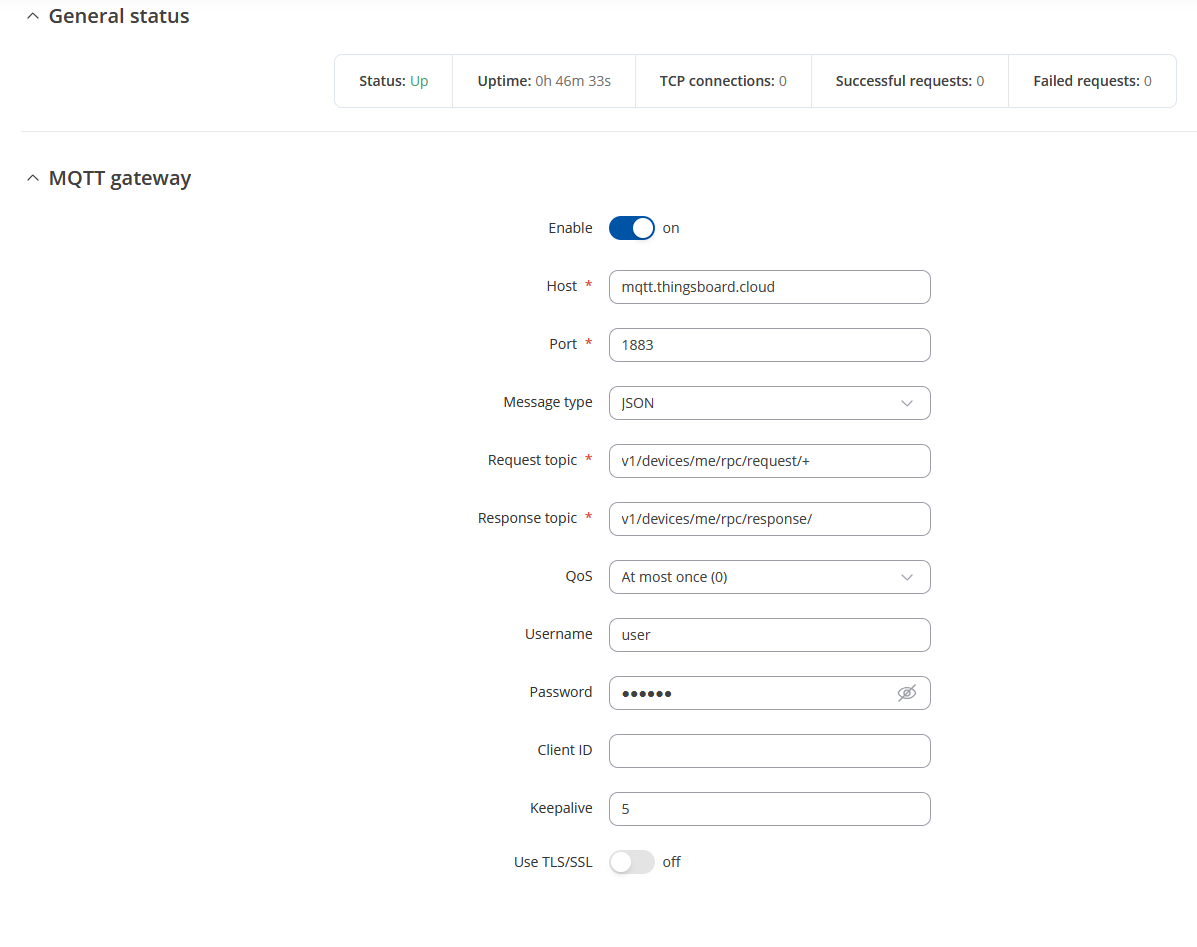The height and width of the screenshot is (947, 1197).
Task: Select the empty Client ID field
Action: (769, 751)
